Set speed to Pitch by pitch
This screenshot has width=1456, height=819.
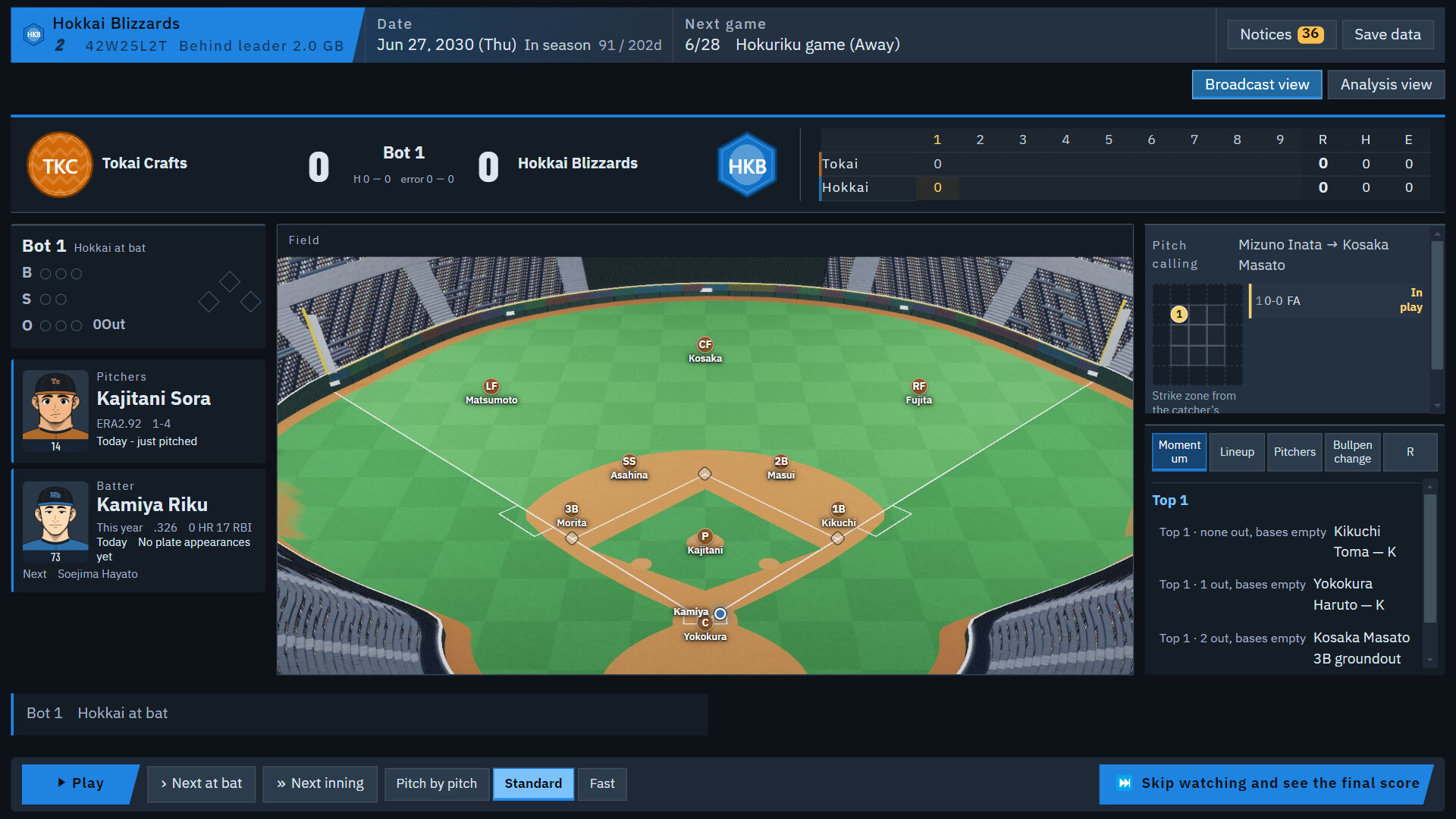(437, 783)
